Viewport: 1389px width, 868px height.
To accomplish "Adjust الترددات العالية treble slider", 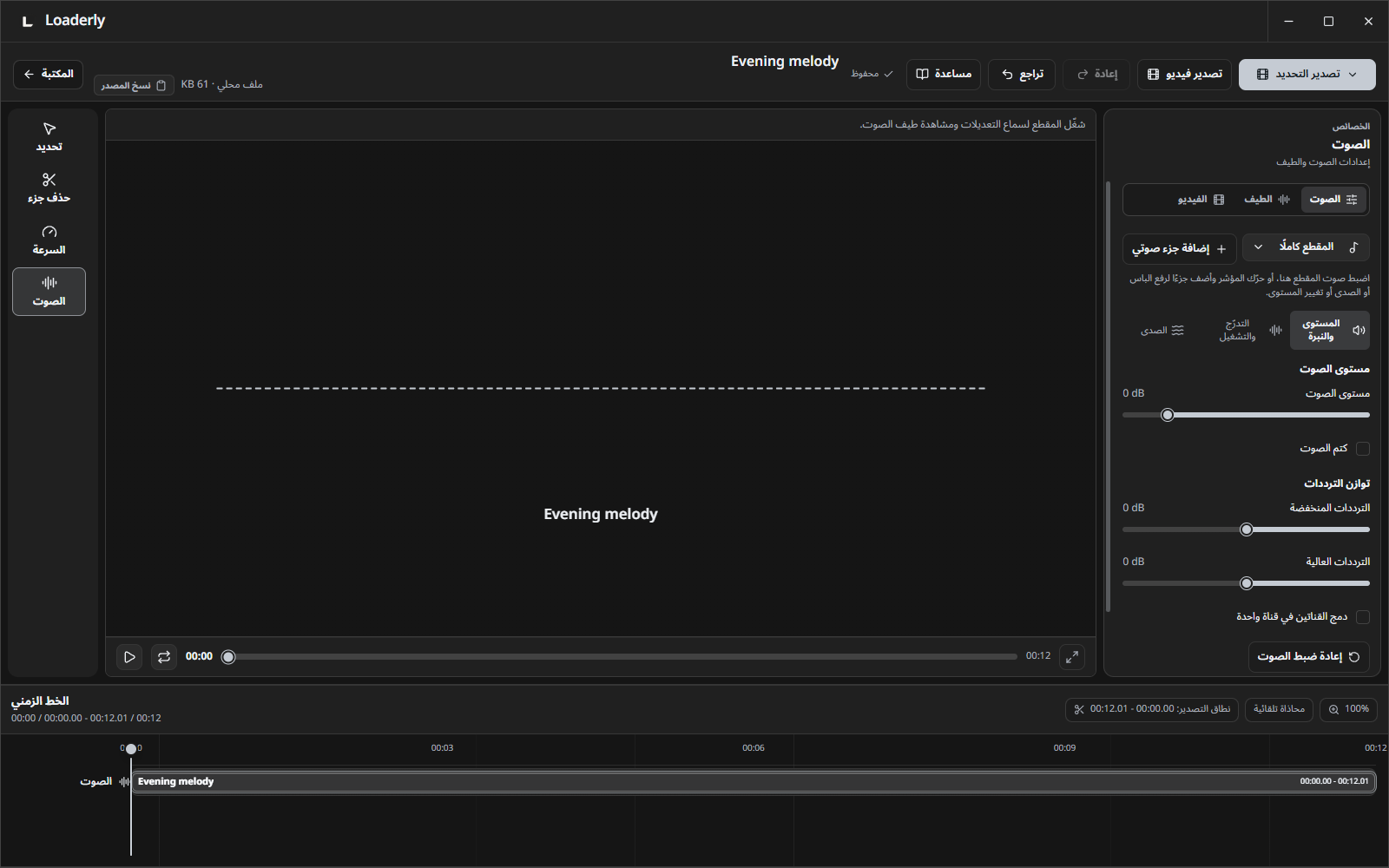I will (x=1246, y=583).
